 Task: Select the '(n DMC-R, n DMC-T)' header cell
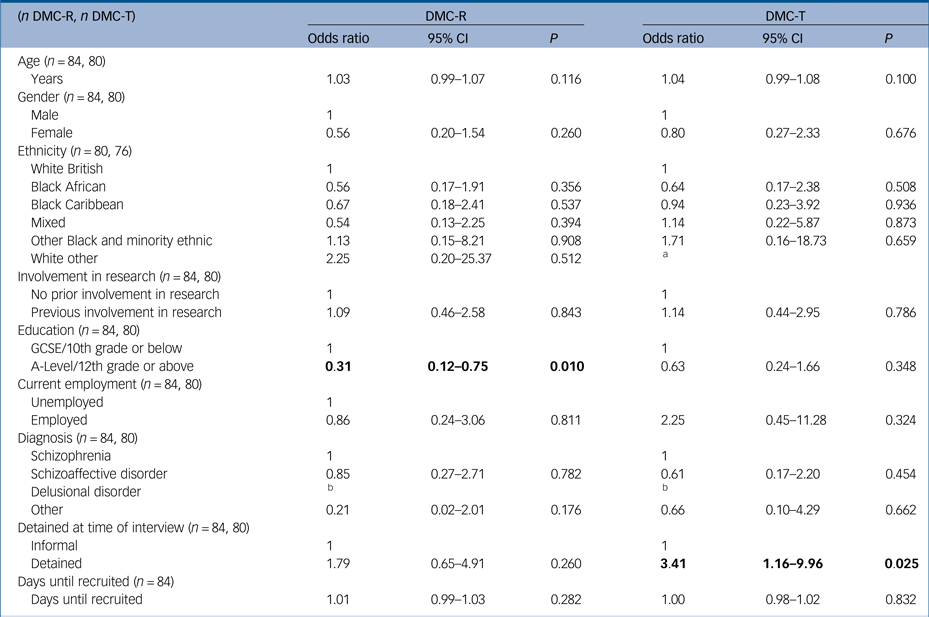coord(76,17)
